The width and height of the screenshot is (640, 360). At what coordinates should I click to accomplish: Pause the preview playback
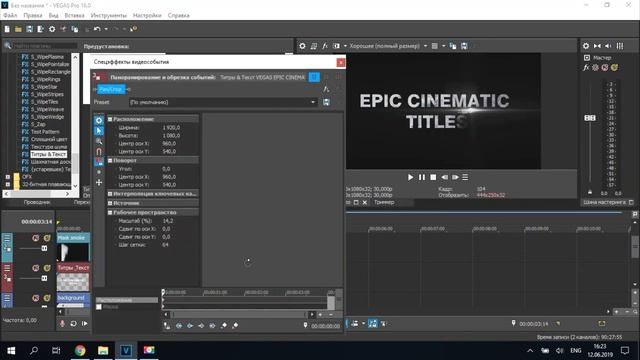point(422,177)
